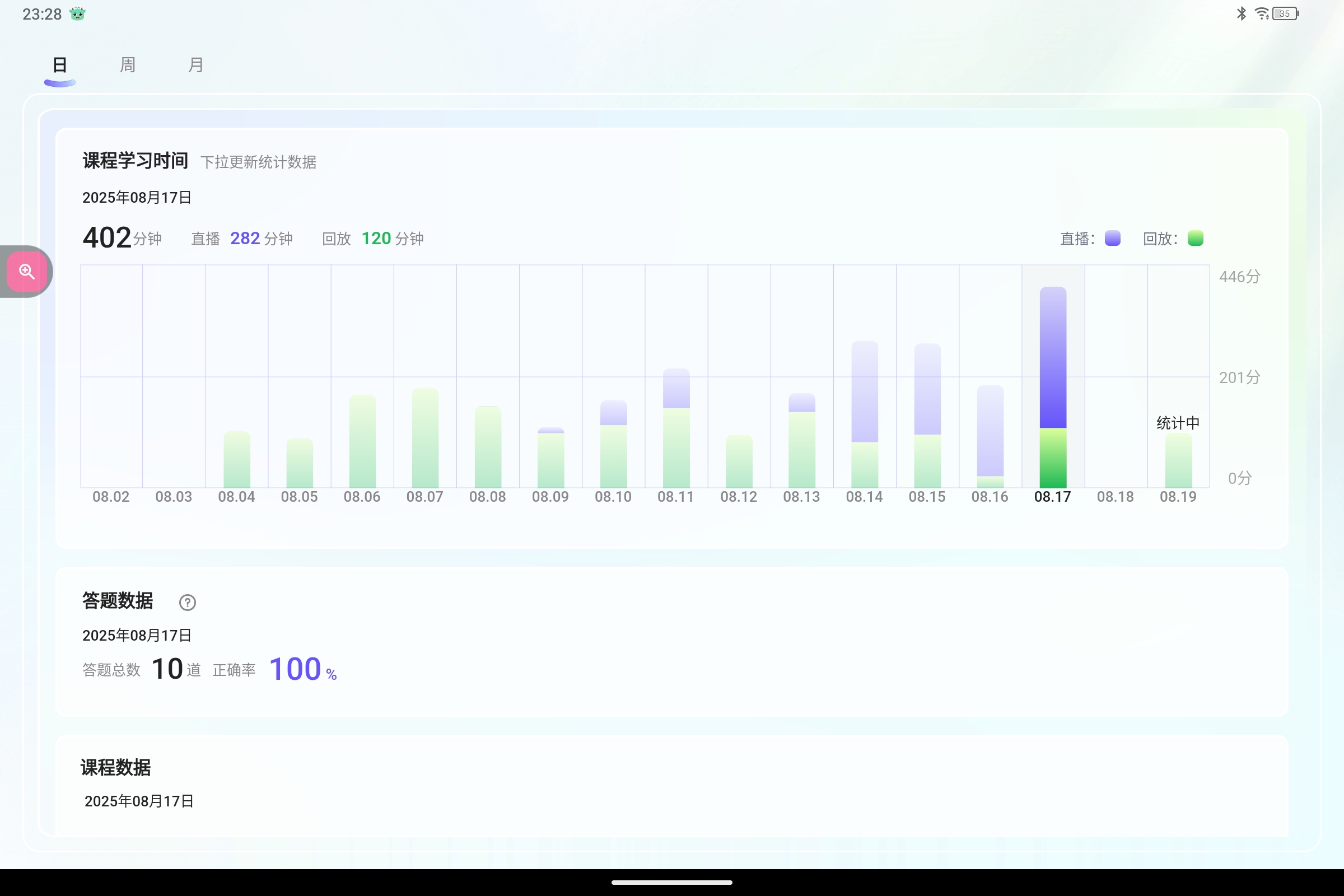Click the pink magnifier zoom button
This screenshot has height=896, width=1344.
pyautogui.click(x=27, y=272)
